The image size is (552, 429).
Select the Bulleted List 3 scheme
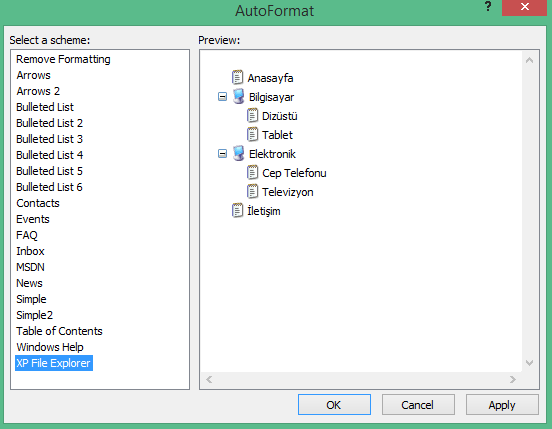pyautogui.click(x=50, y=139)
